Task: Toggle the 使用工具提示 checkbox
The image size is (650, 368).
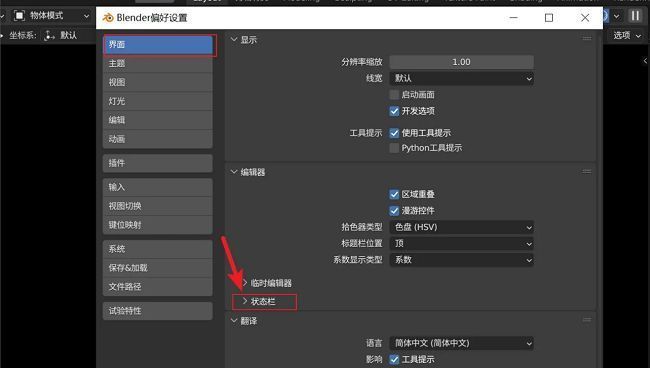Action: tap(394, 133)
